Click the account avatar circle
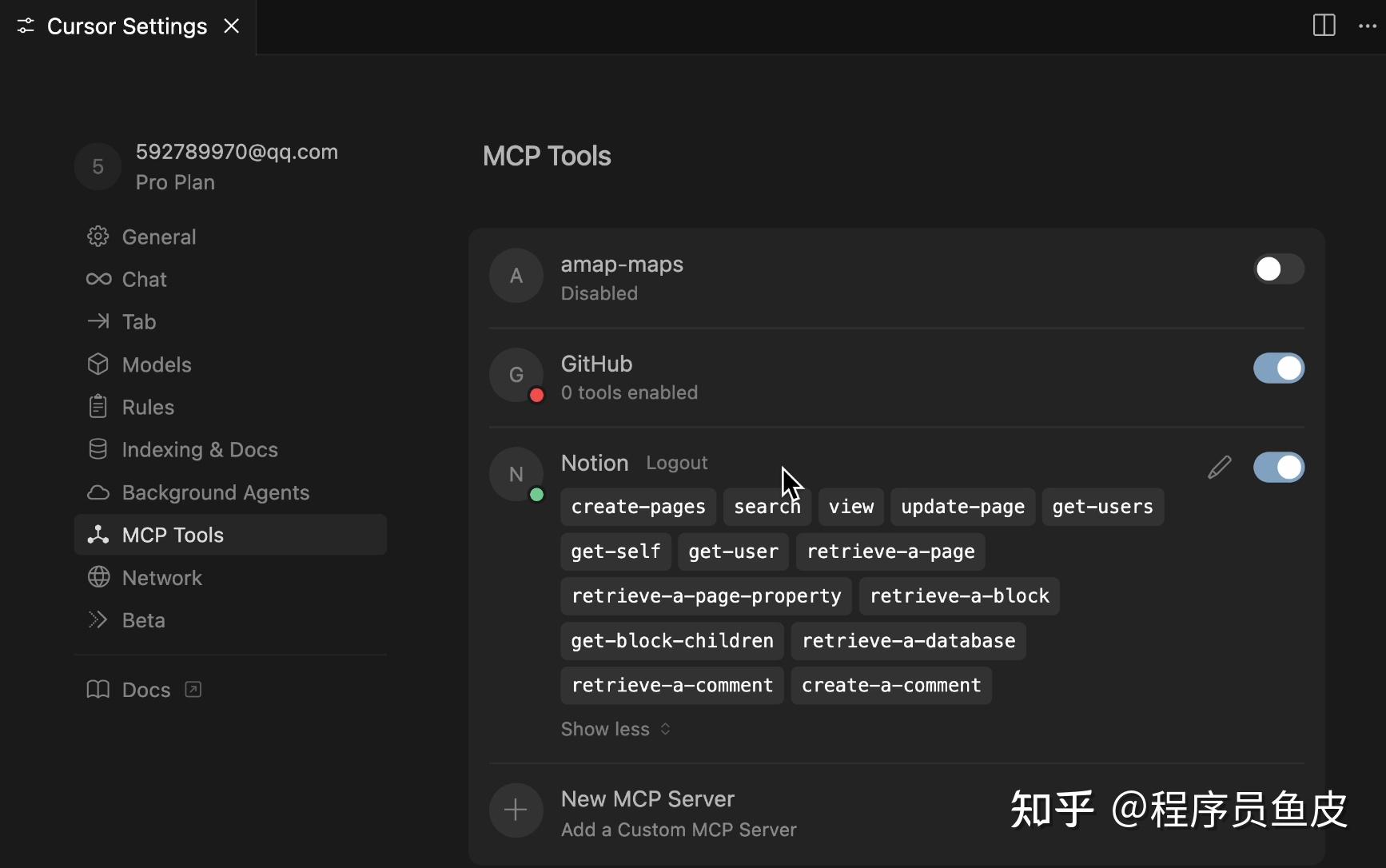The image size is (1386, 868). [x=98, y=166]
